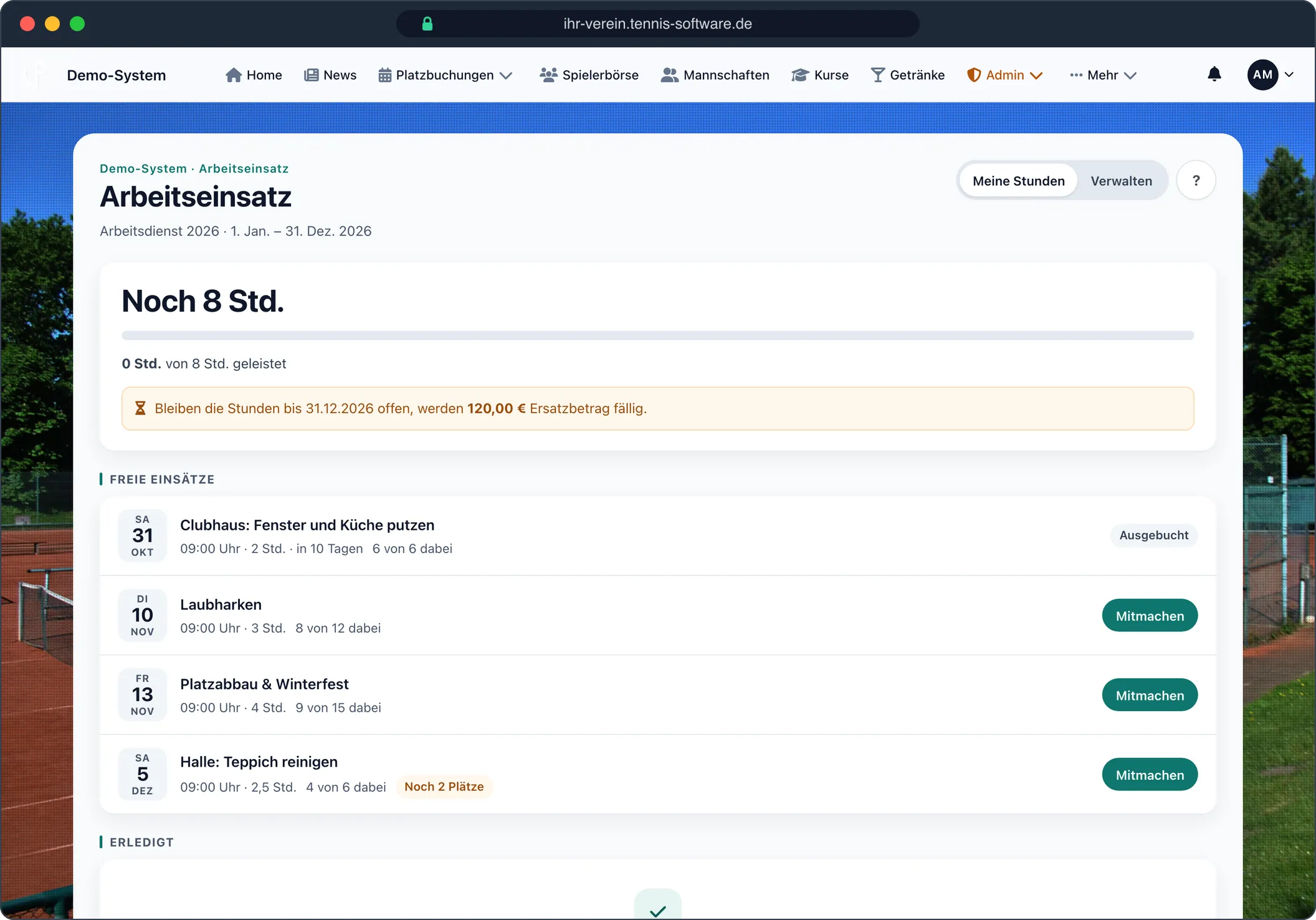
Task: Click Demo-System breadcrumb link
Action: tap(143, 168)
